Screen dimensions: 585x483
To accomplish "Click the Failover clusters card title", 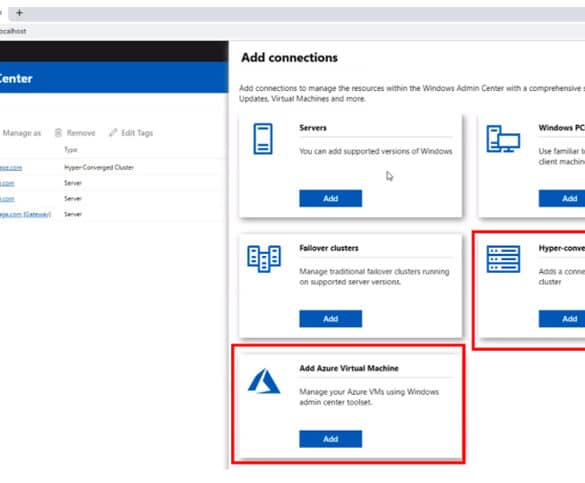I will tap(329, 248).
